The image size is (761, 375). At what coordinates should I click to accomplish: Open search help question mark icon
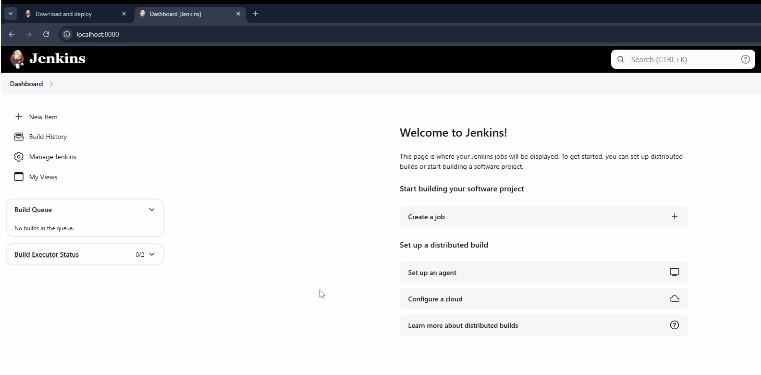click(x=745, y=59)
